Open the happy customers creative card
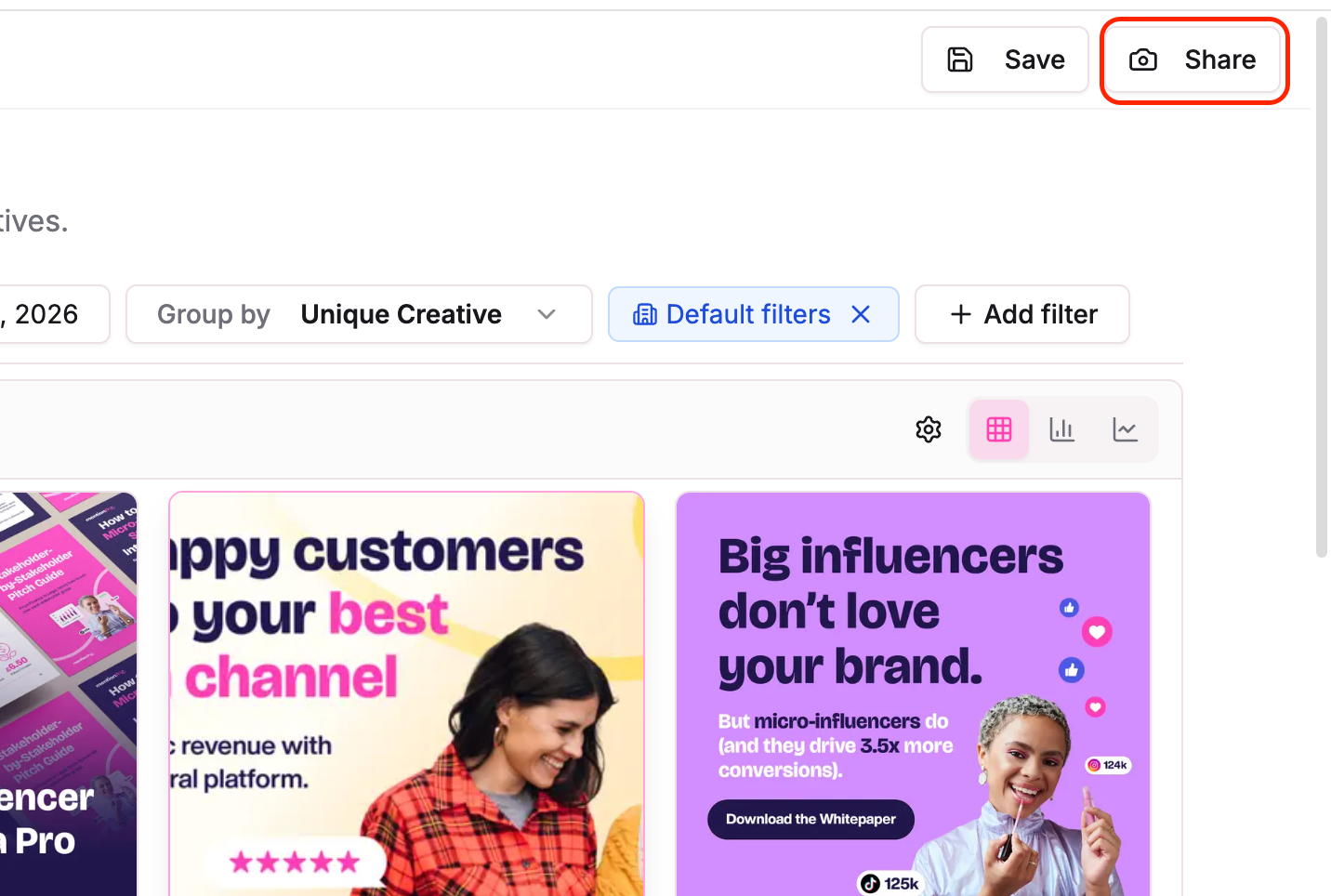This screenshot has width=1331, height=896. click(x=406, y=693)
